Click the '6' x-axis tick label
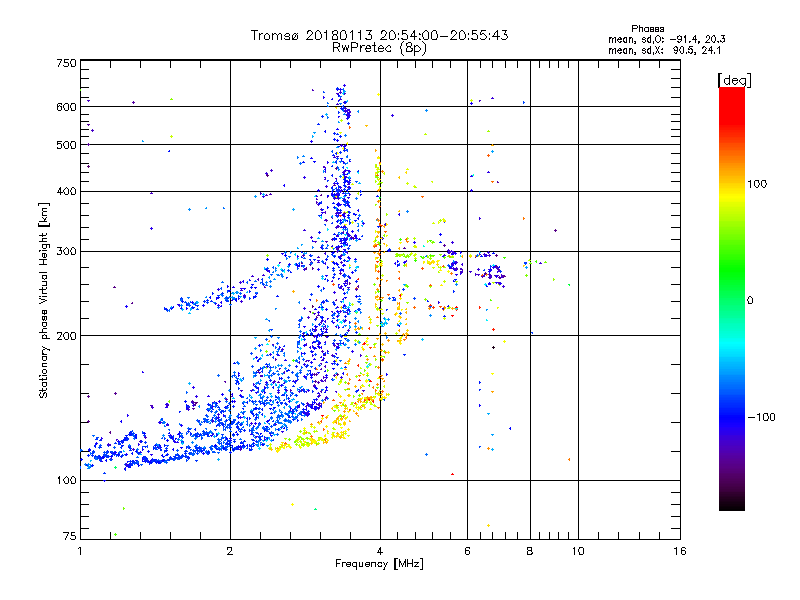800x600 pixels. click(467, 551)
